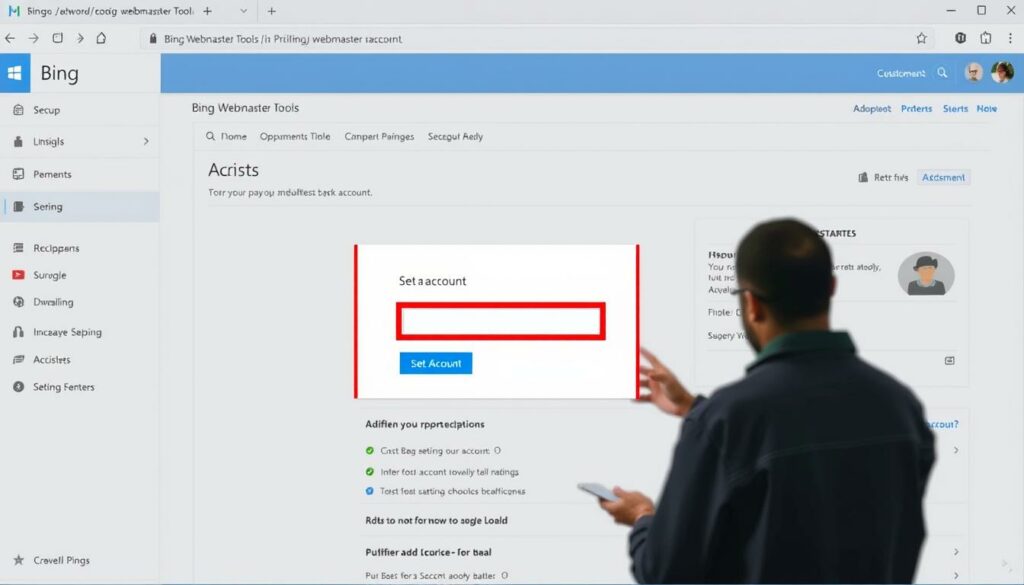Expand the Pur Boes row chevron
This screenshot has height=585, width=1024.
pyautogui.click(x=955, y=575)
